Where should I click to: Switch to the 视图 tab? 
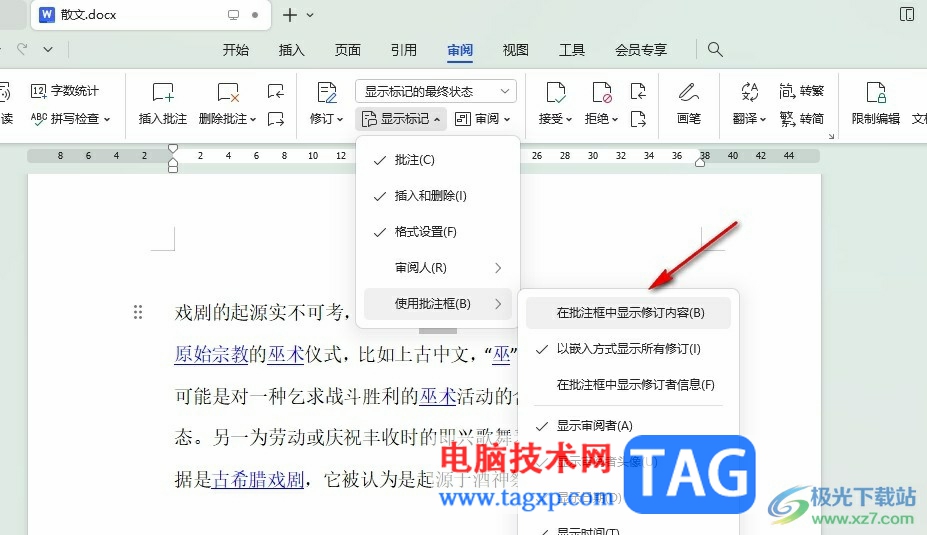pyautogui.click(x=516, y=50)
